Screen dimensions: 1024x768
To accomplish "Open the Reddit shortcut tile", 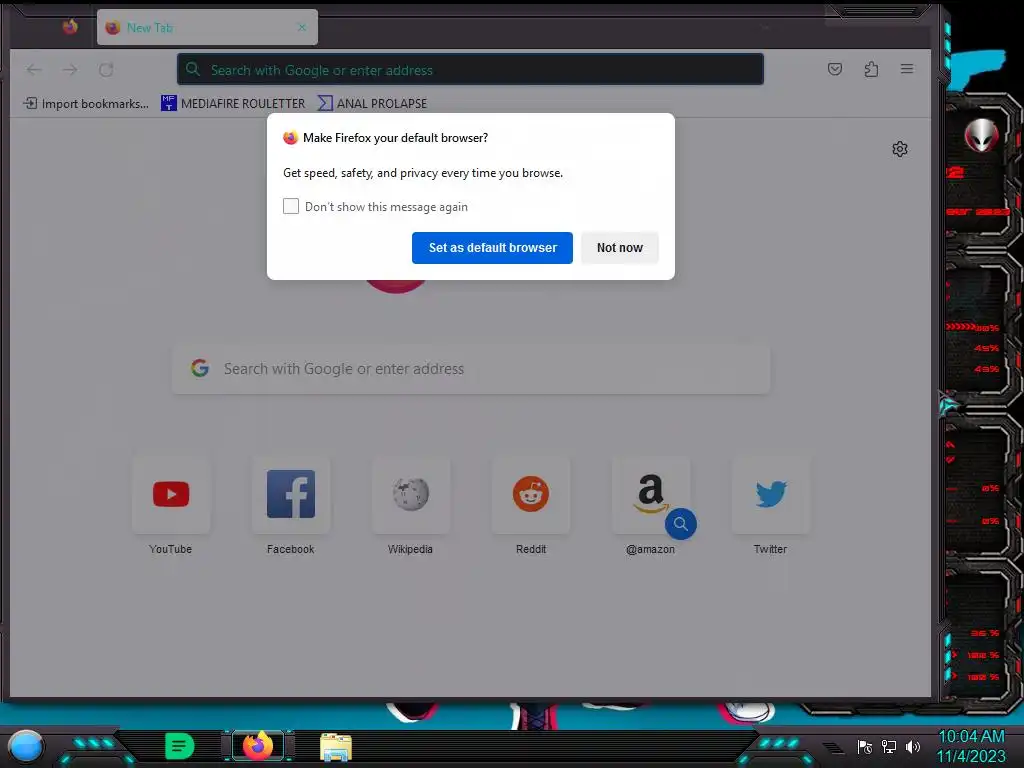I will [x=531, y=494].
